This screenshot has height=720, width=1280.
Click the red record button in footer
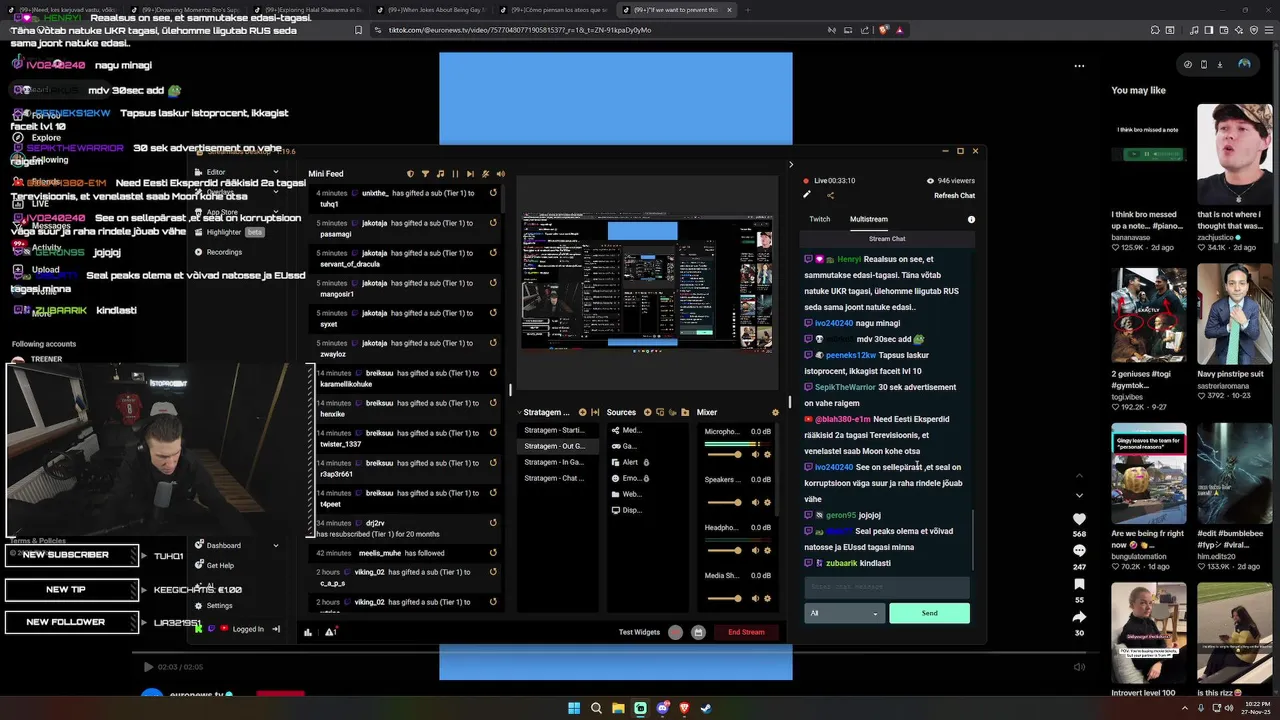[676, 632]
